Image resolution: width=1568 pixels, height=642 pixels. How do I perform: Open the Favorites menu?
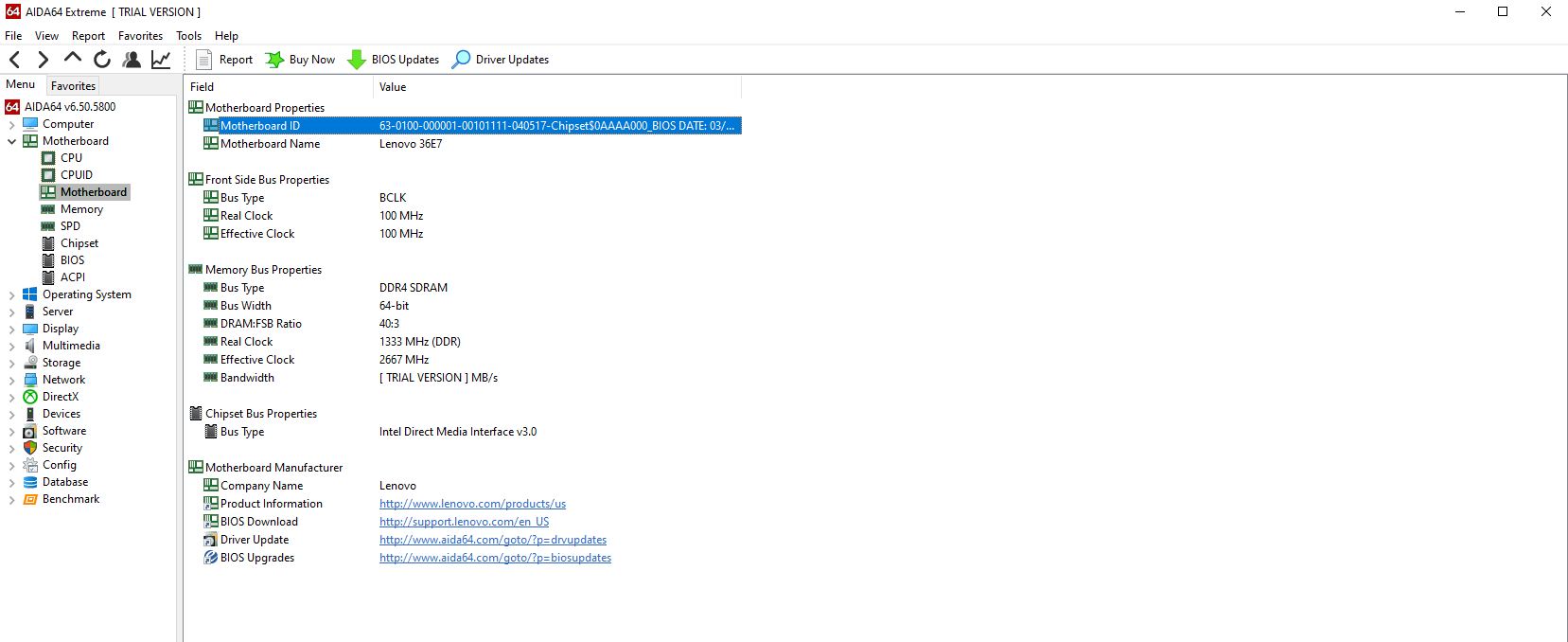[x=140, y=36]
